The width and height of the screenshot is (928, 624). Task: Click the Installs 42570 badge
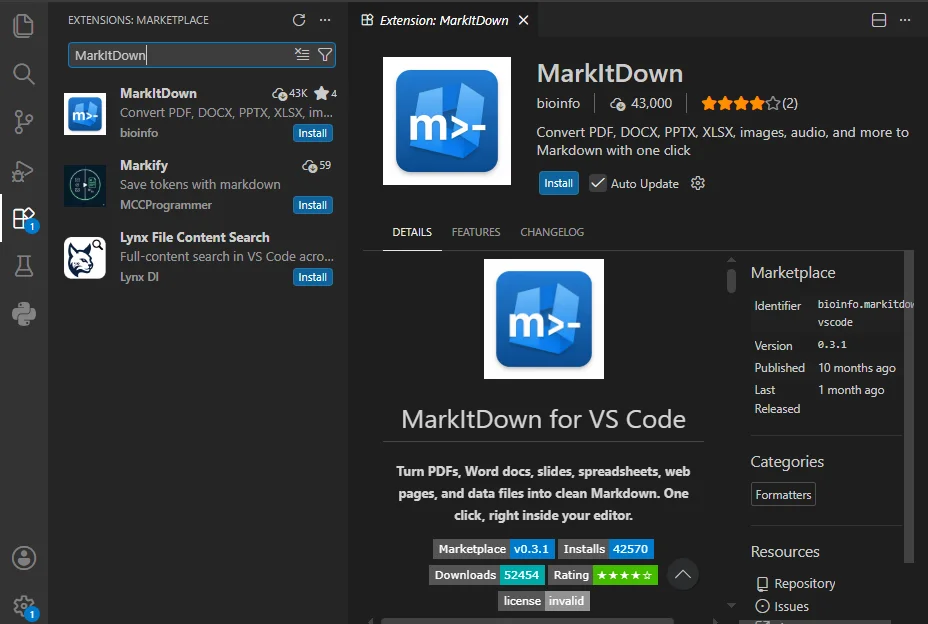[605, 549]
